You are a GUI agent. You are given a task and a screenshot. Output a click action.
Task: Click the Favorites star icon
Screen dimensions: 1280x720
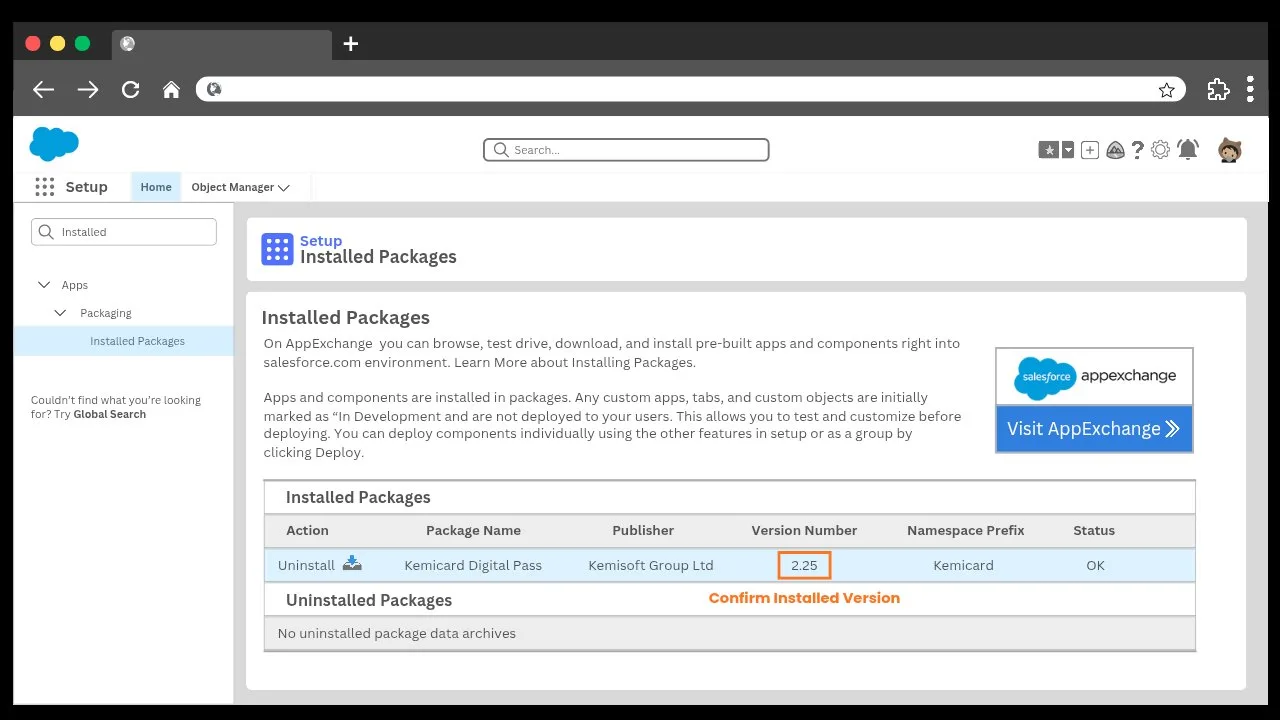[1048, 150]
